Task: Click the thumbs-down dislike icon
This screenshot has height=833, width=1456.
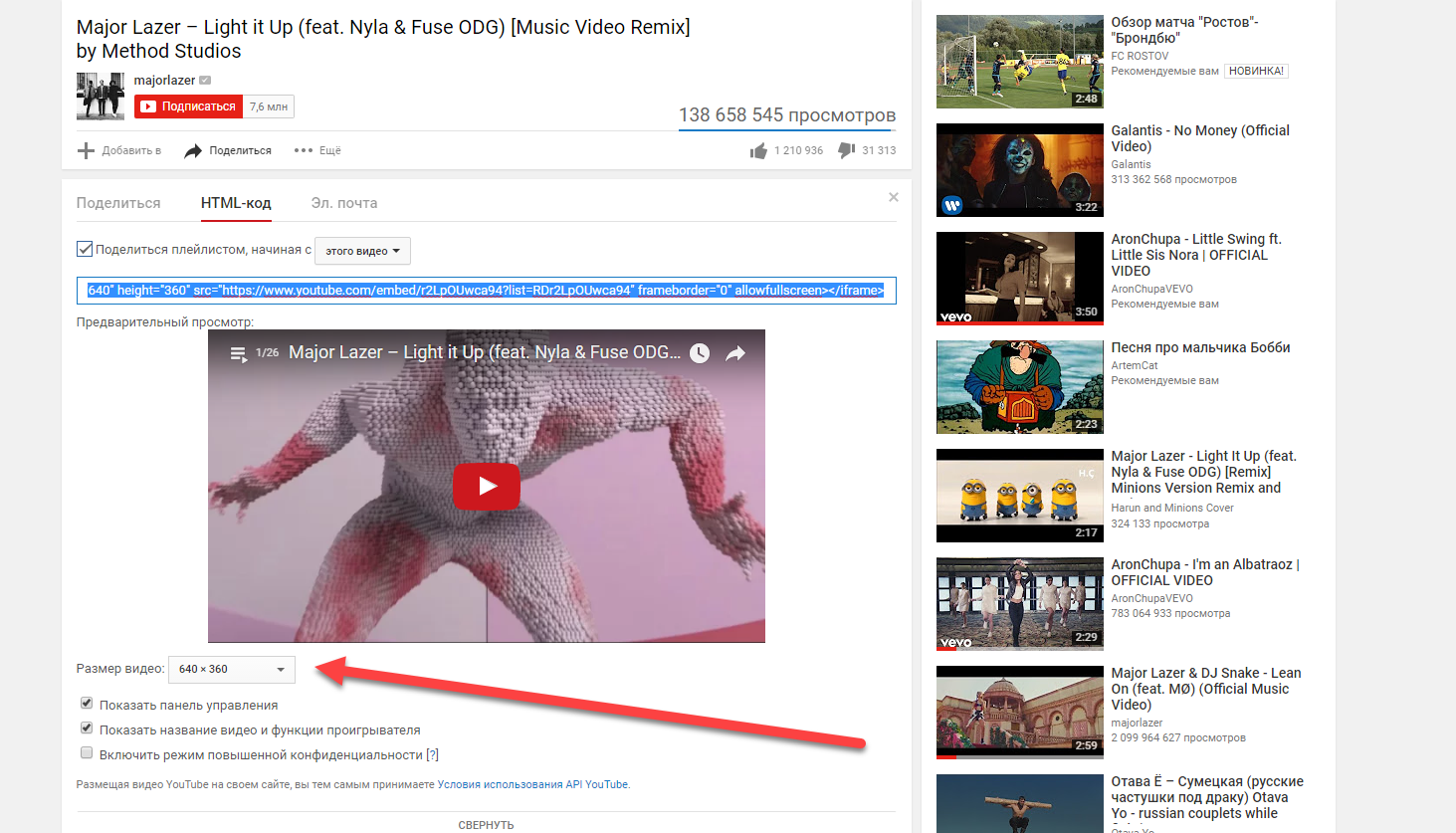Action: (847, 150)
